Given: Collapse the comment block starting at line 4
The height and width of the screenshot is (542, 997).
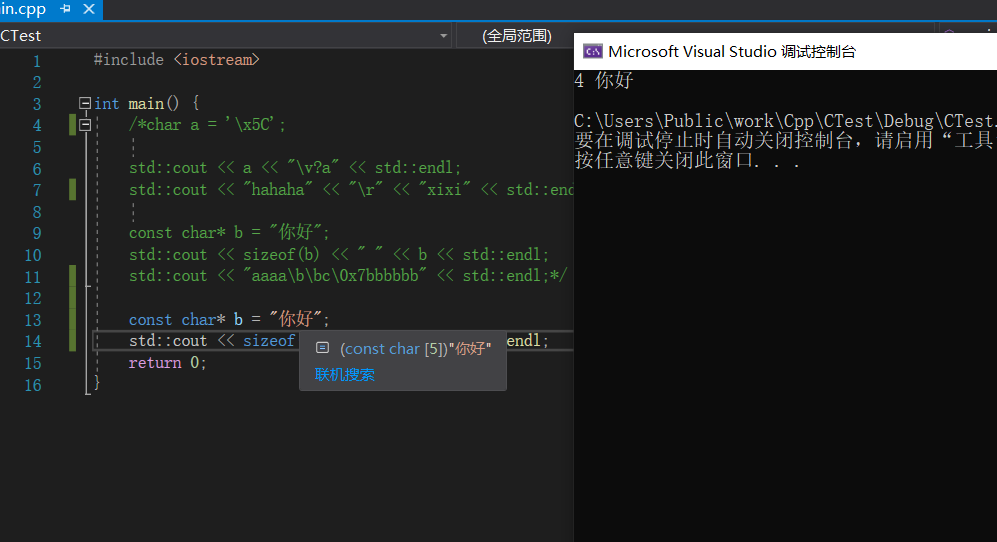Looking at the screenshot, I should click(x=85, y=125).
